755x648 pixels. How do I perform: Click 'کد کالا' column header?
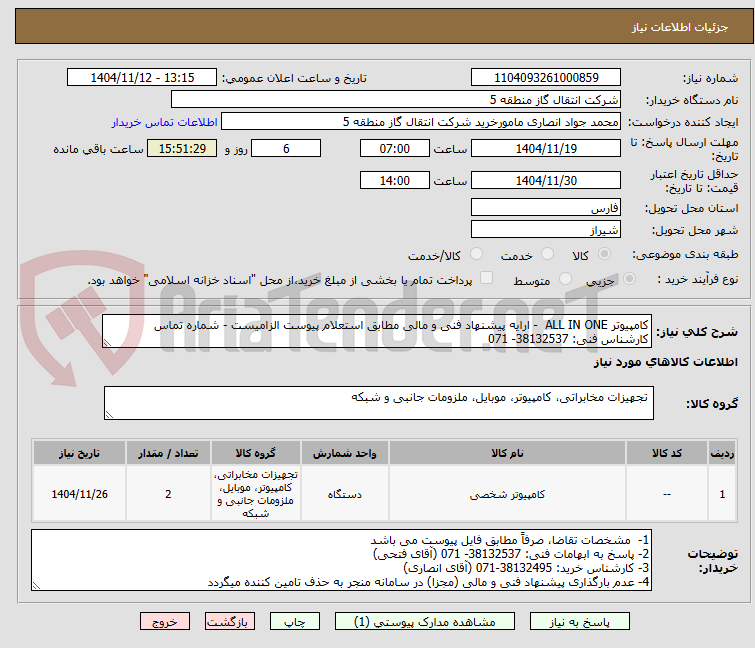(667, 453)
